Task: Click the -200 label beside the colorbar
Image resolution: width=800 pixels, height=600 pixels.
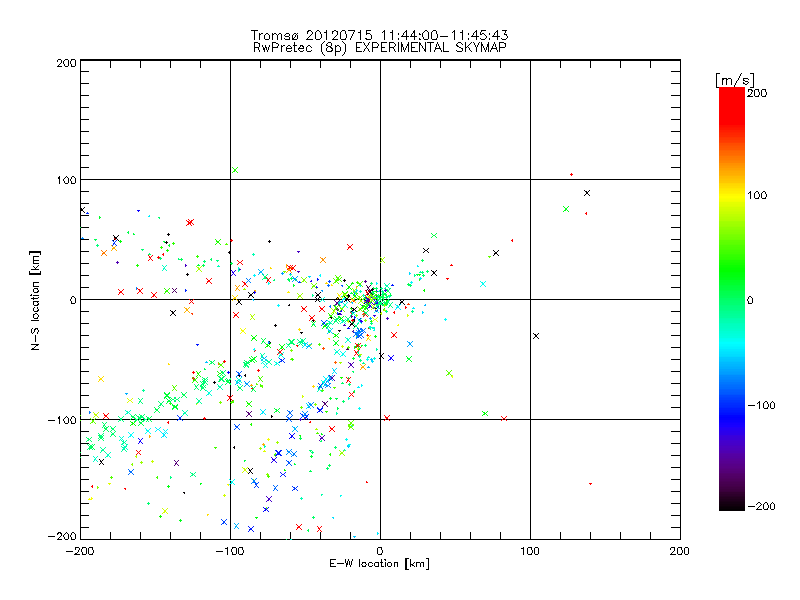Action: (x=761, y=507)
